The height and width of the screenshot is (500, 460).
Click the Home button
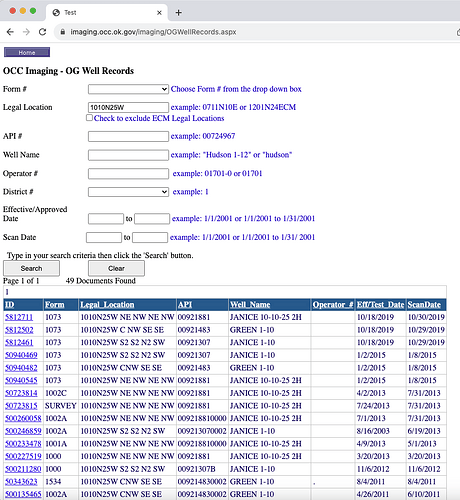coord(27,52)
